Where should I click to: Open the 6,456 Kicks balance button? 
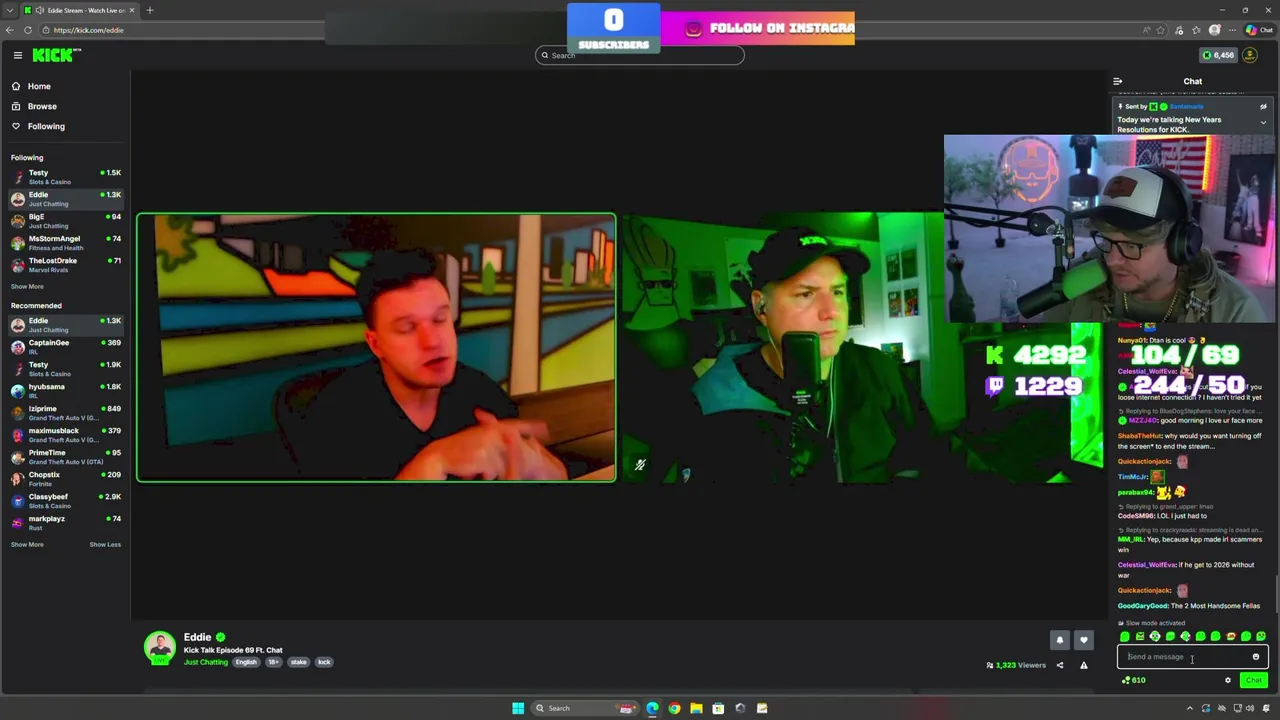click(1218, 55)
